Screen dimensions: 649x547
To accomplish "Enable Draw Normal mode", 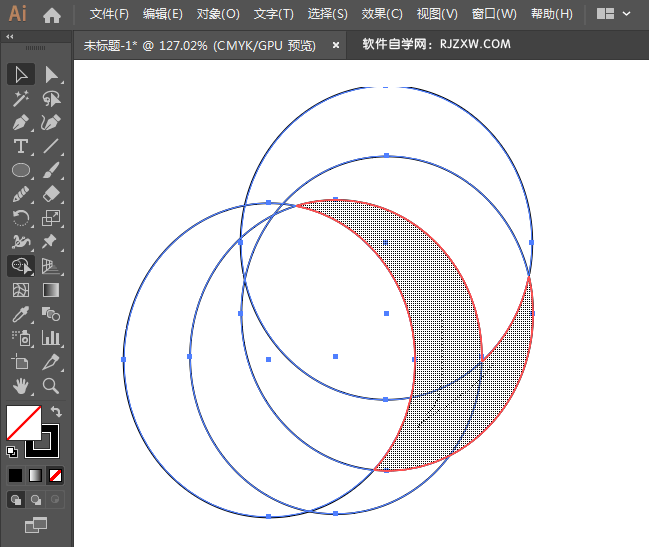I will pyautogui.click(x=16, y=500).
